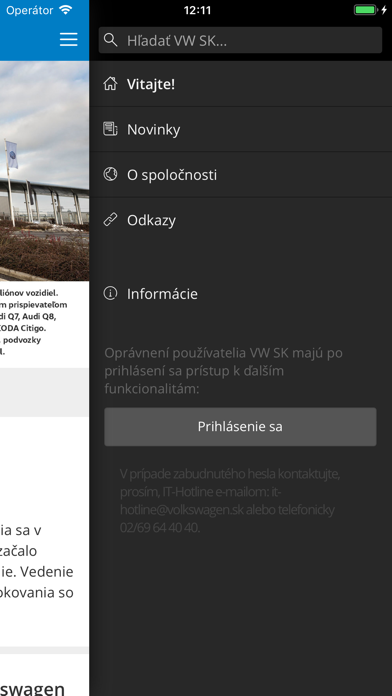Click the 12:11 clock in status bar
This screenshot has width=392, height=696.
pos(197,10)
